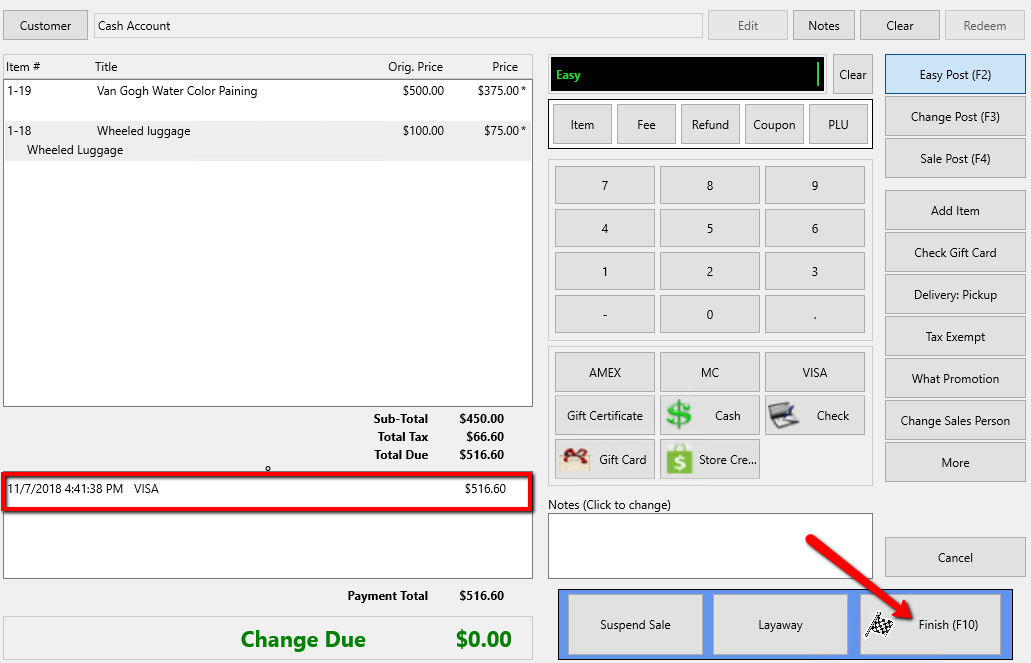Choose the Gift Card present icon
This screenshot has height=663, width=1031.
click(574, 459)
